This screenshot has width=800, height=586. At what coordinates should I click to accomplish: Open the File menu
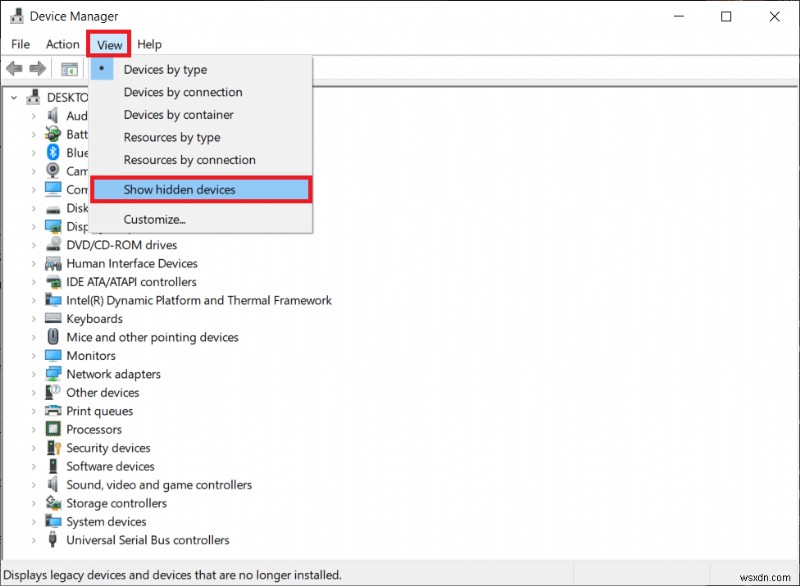pos(20,44)
